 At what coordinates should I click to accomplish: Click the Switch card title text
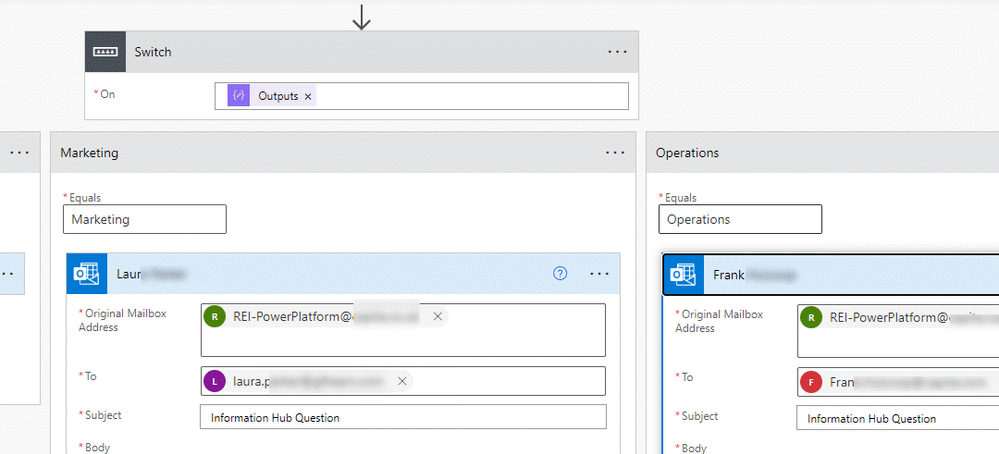[153, 52]
